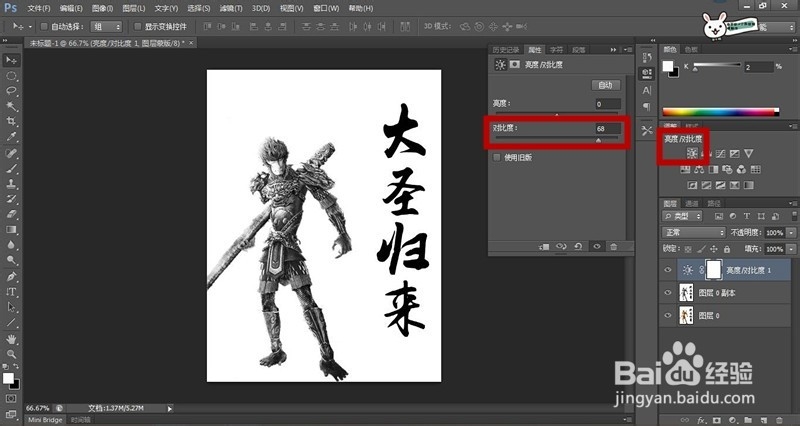The image size is (800, 426).
Task: Select the Eyedropper tool
Action: pyautogui.click(x=11, y=137)
